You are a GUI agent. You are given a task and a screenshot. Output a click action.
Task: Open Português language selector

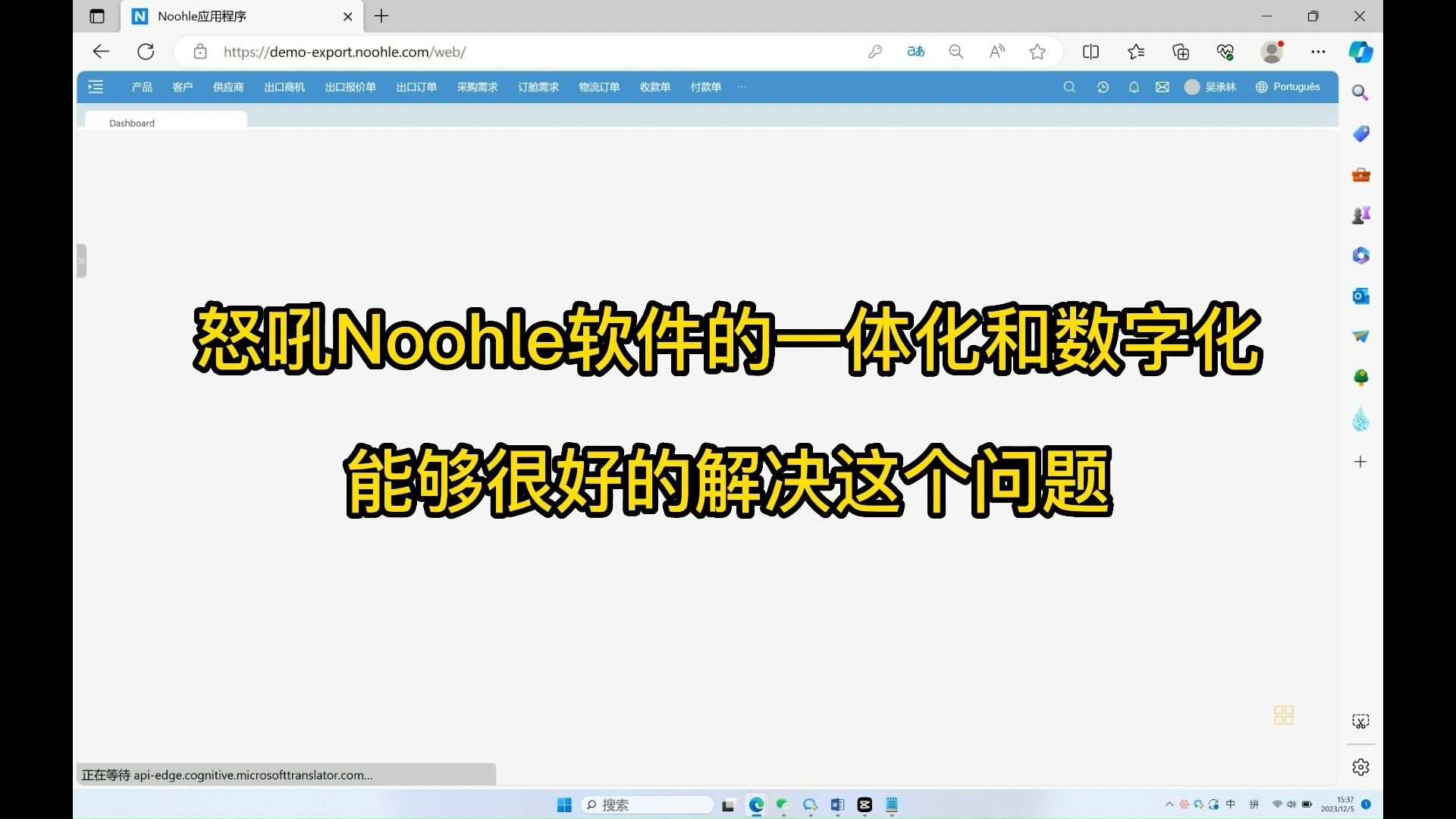point(1288,87)
